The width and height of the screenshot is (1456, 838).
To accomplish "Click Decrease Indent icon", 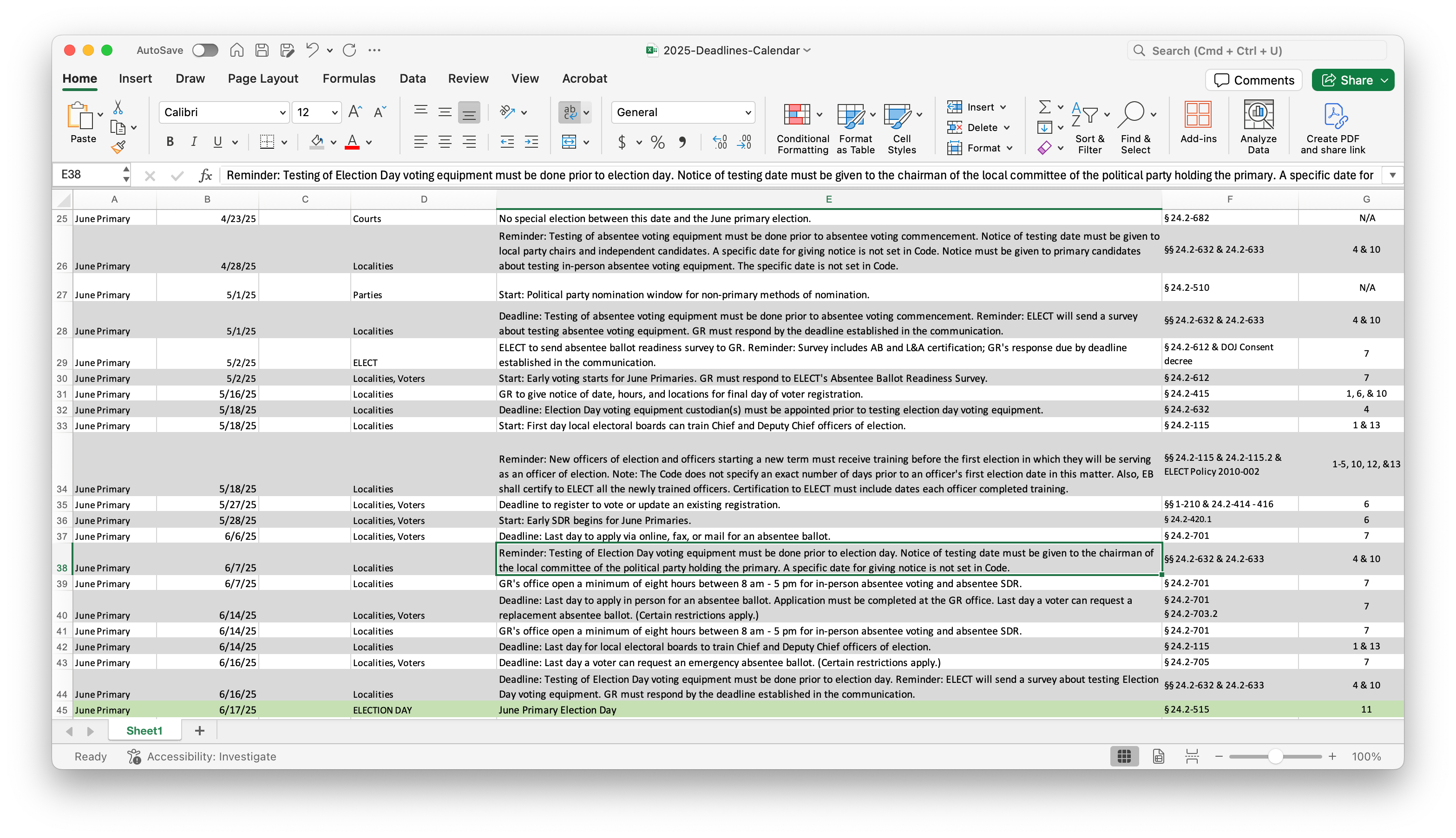I will [x=507, y=142].
